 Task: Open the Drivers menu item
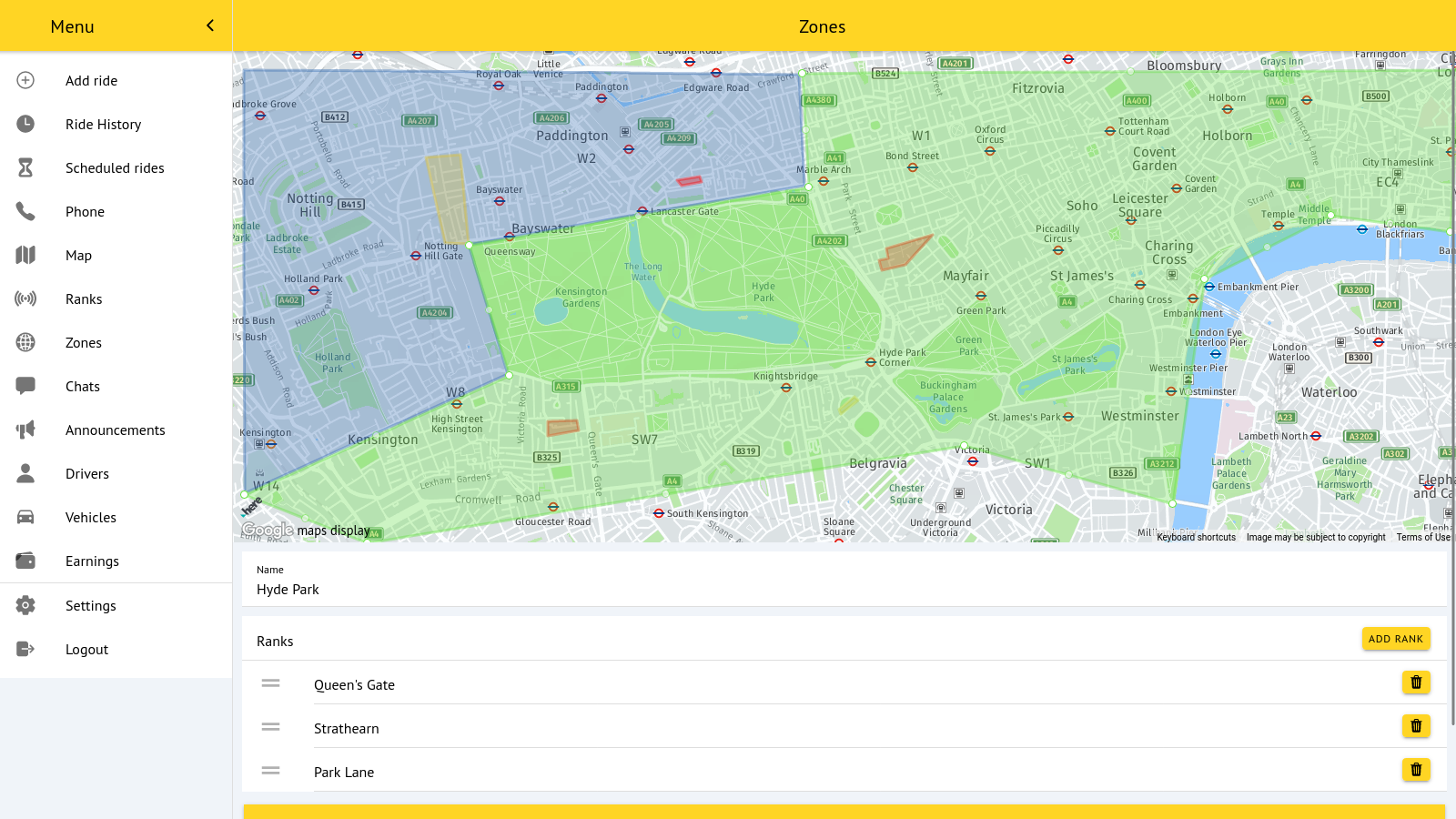point(87,474)
